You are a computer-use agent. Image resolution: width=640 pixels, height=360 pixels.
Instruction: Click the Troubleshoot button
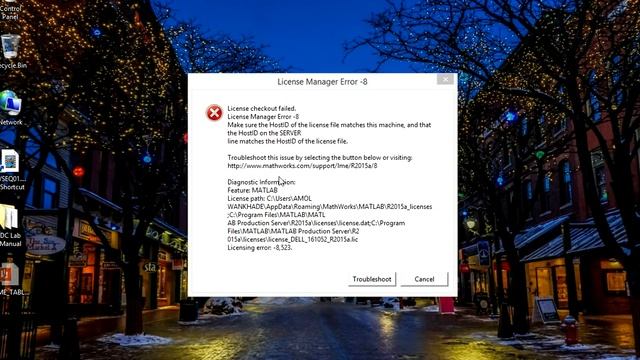[372, 279]
